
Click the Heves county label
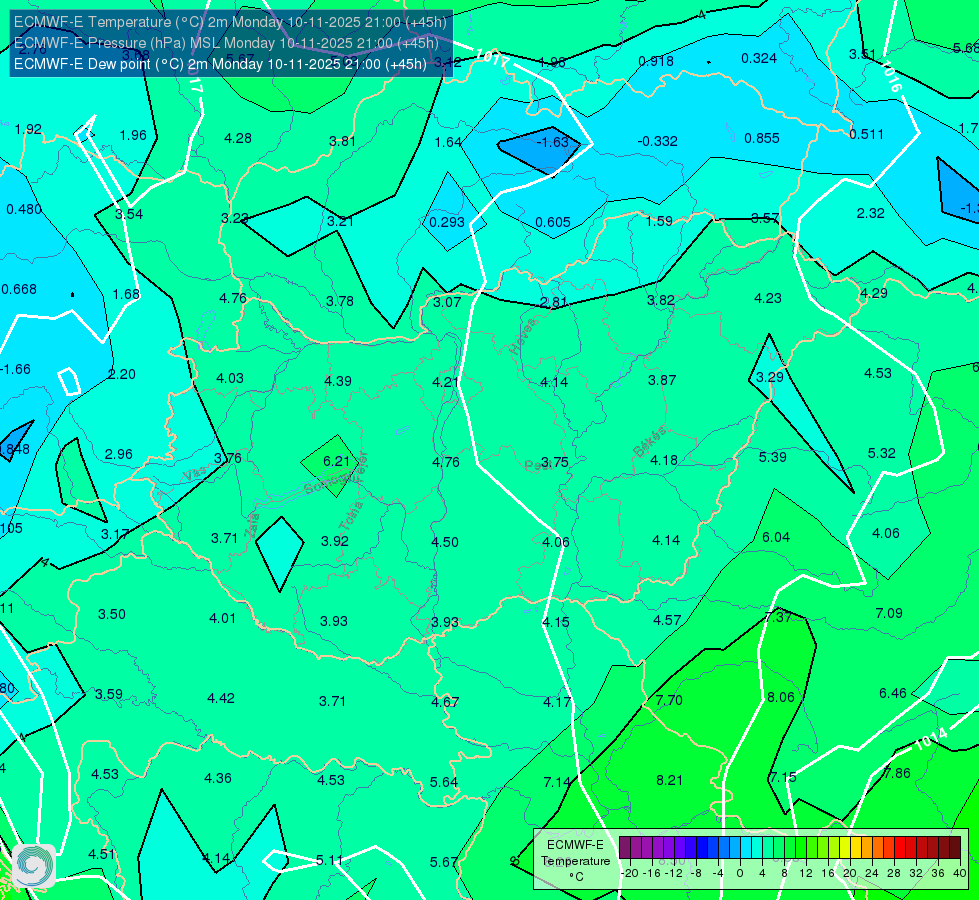[x=523, y=336]
